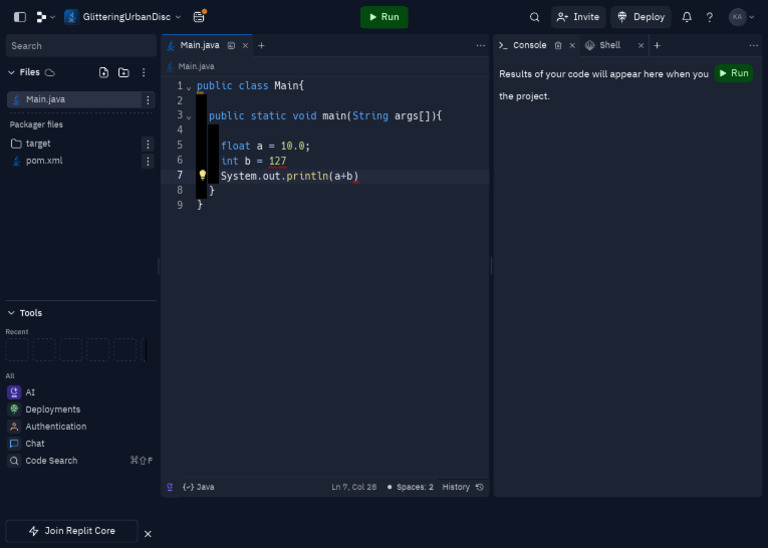Image resolution: width=768 pixels, height=548 pixels.
Task: Open the help question mark
Action: click(709, 17)
